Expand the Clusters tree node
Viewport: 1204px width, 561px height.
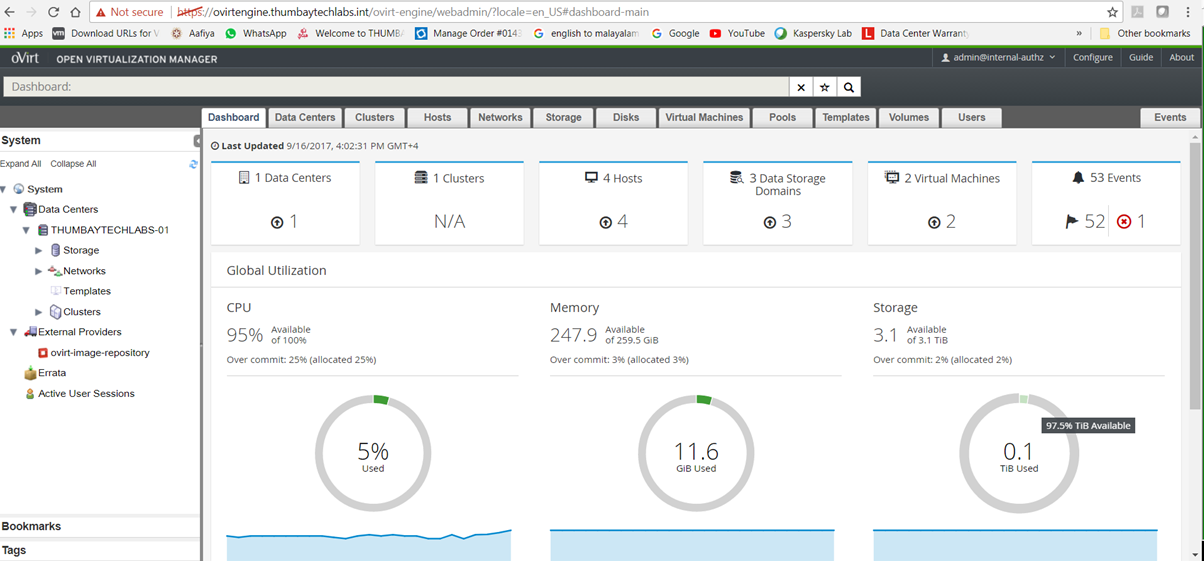pos(39,312)
